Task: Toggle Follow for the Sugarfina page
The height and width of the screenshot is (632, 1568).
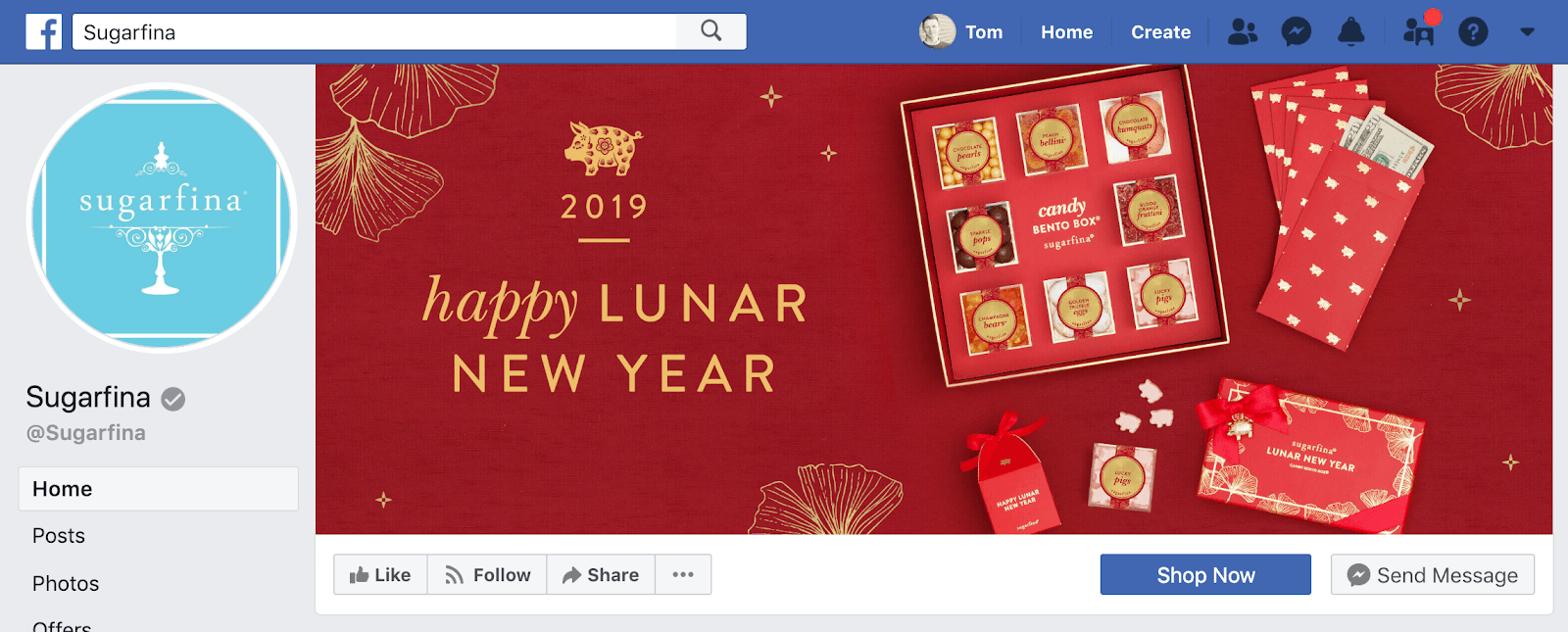Action: pos(487,575)
